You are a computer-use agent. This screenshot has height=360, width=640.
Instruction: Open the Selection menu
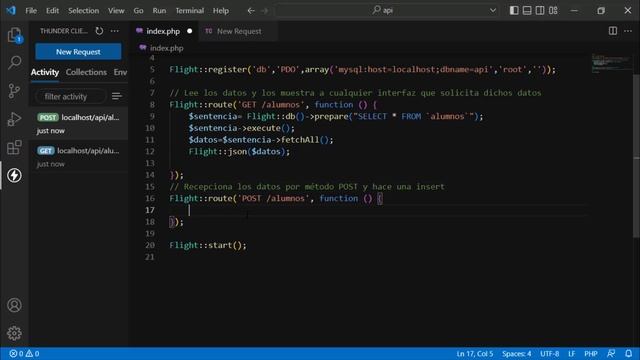[x=83, y=11]
